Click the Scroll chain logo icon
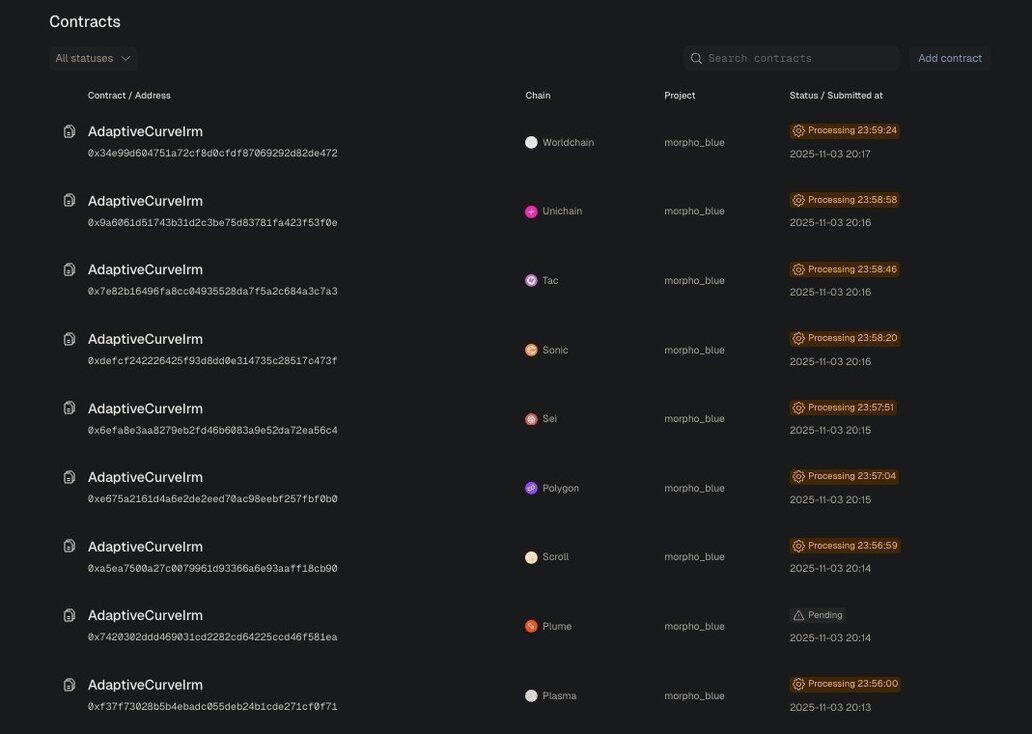 pyautogui.click(x=531, y=557)
